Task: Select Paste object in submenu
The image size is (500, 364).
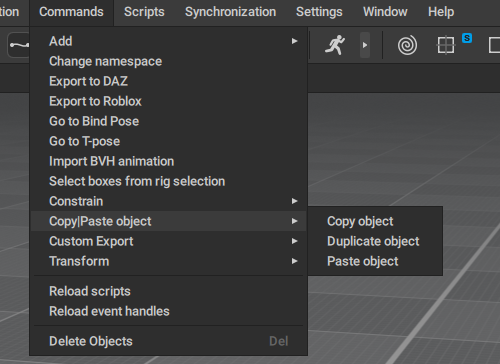Action: click(375, 261)
